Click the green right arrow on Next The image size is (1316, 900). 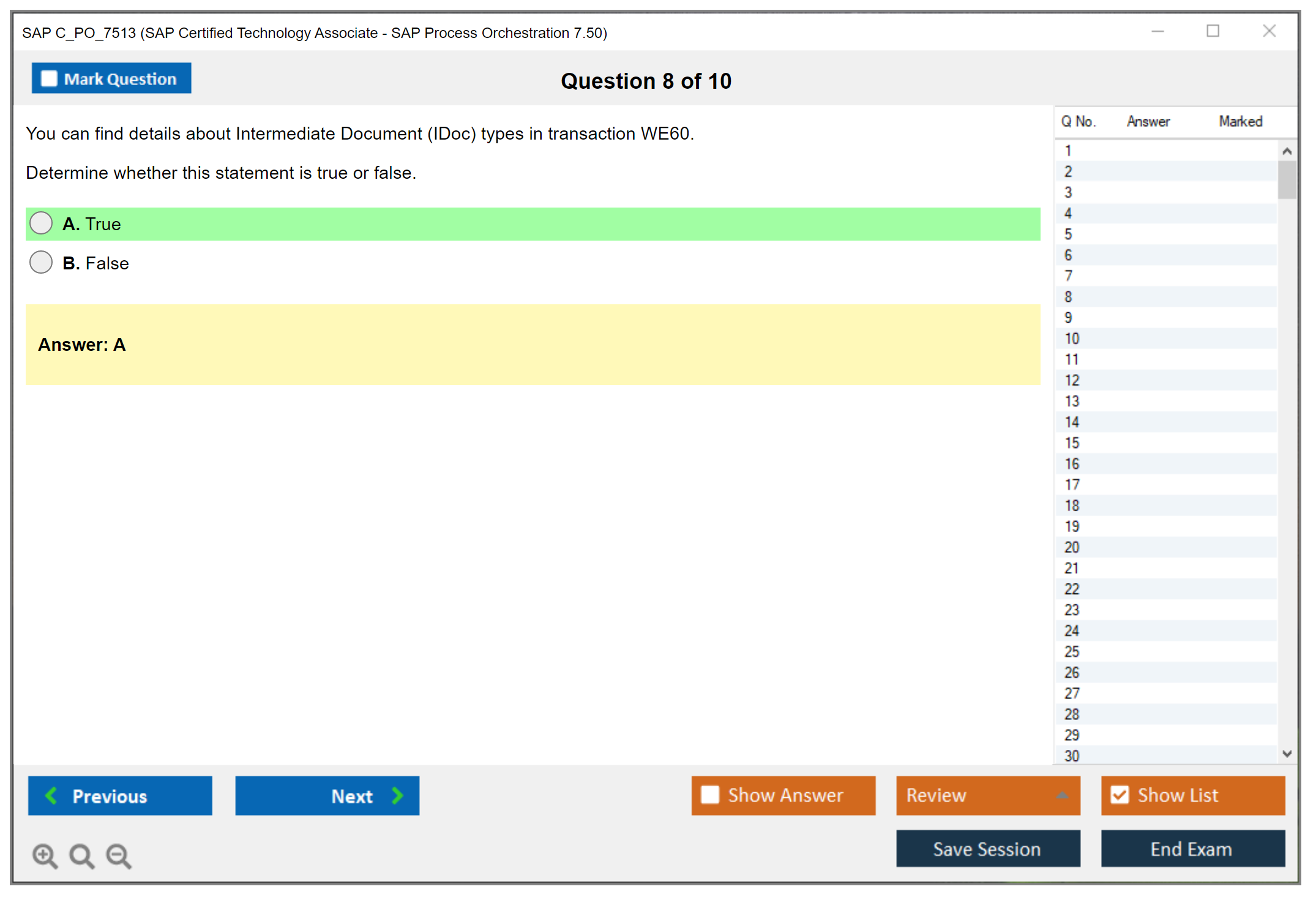click(398, 795)
